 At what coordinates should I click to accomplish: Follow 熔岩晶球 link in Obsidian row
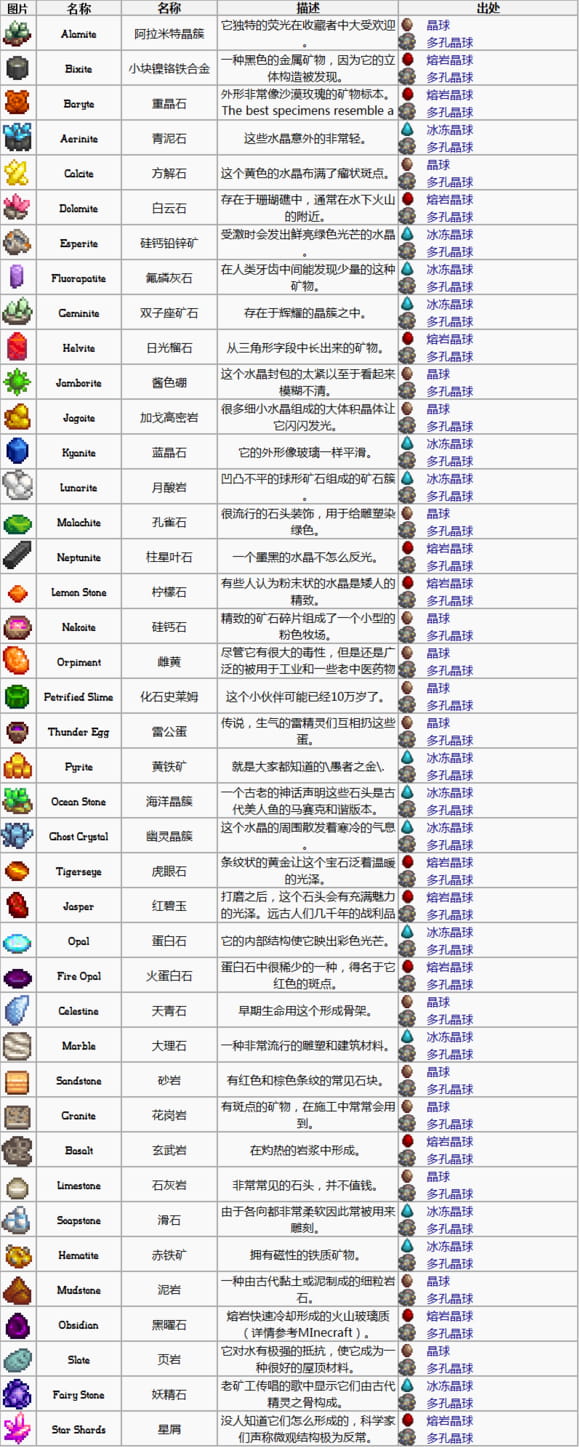click(x=450, y=1316)
